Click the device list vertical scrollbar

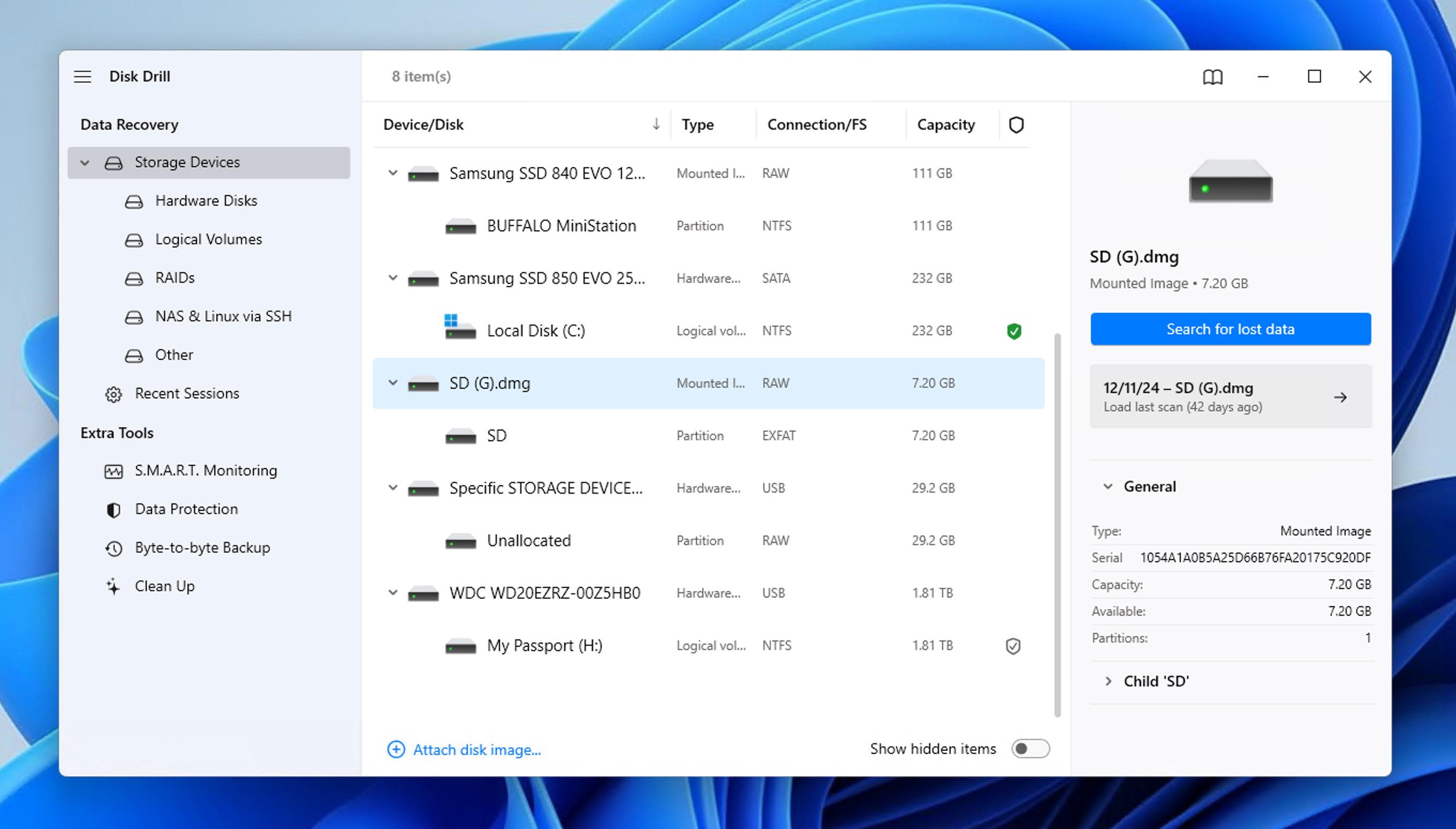coord(1057,524)
